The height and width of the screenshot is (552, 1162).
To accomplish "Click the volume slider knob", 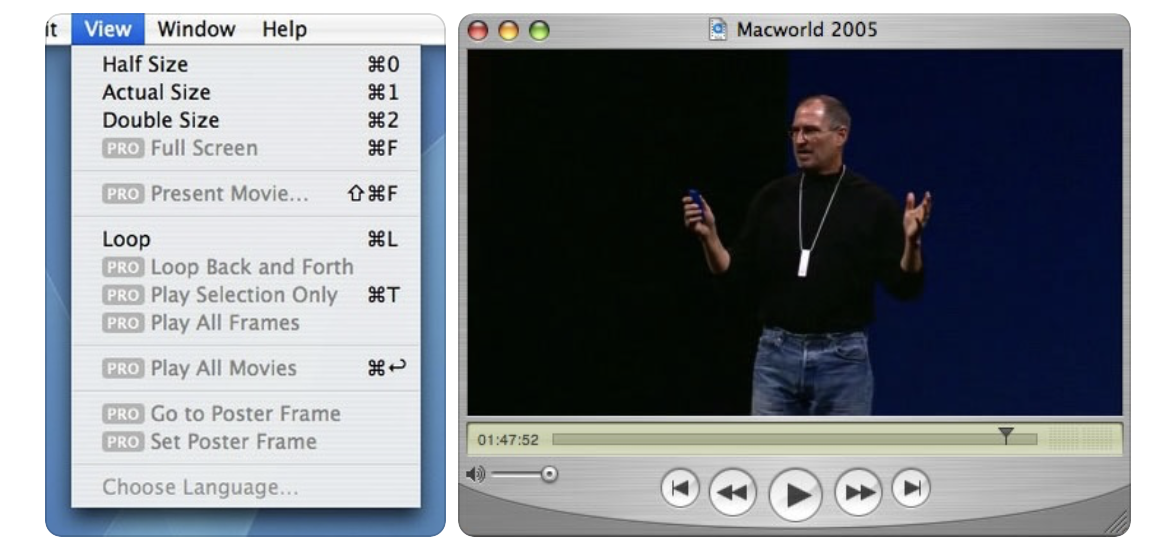I will coord(549,474).
